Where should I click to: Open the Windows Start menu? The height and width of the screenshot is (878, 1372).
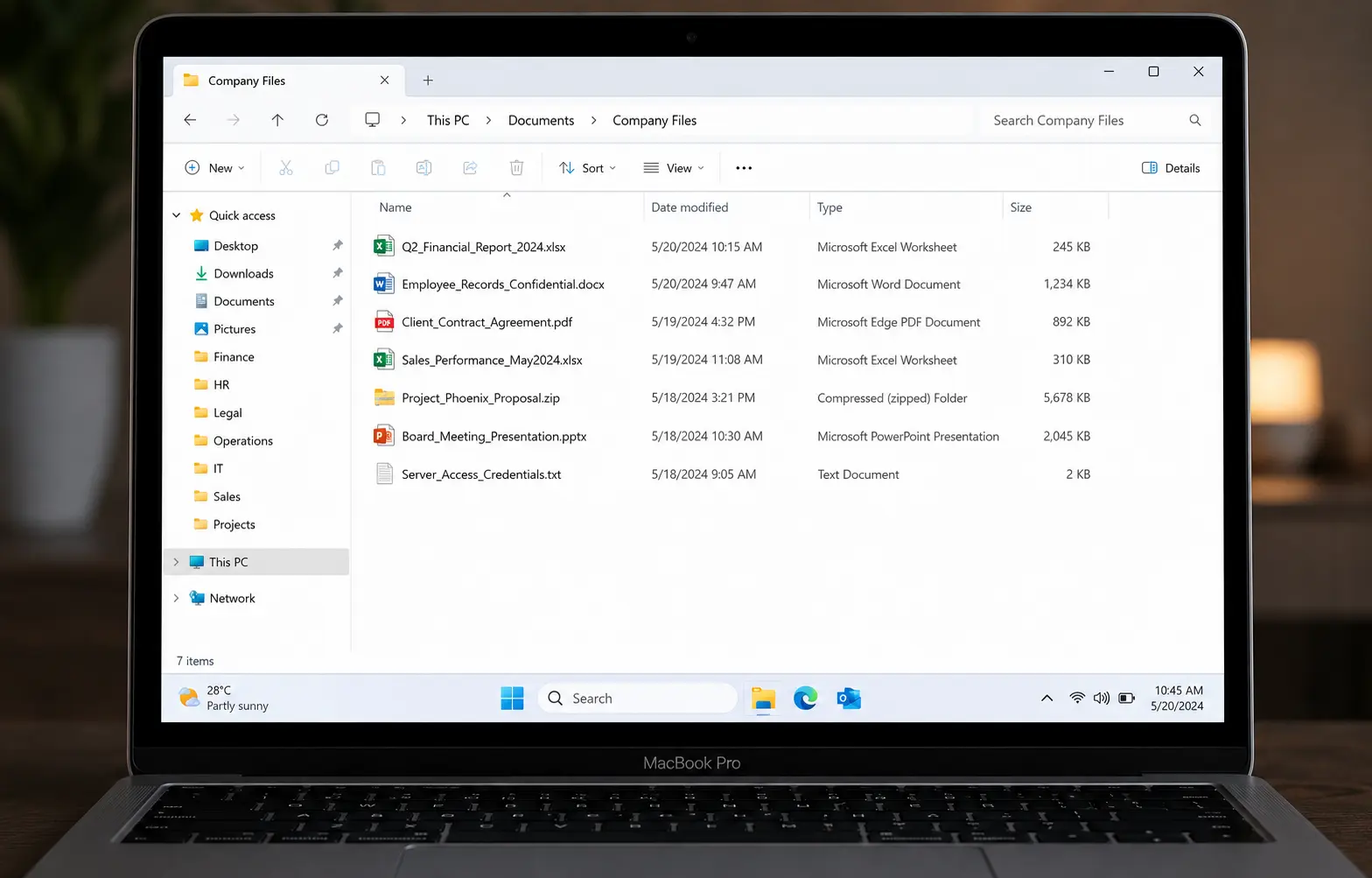512,698
